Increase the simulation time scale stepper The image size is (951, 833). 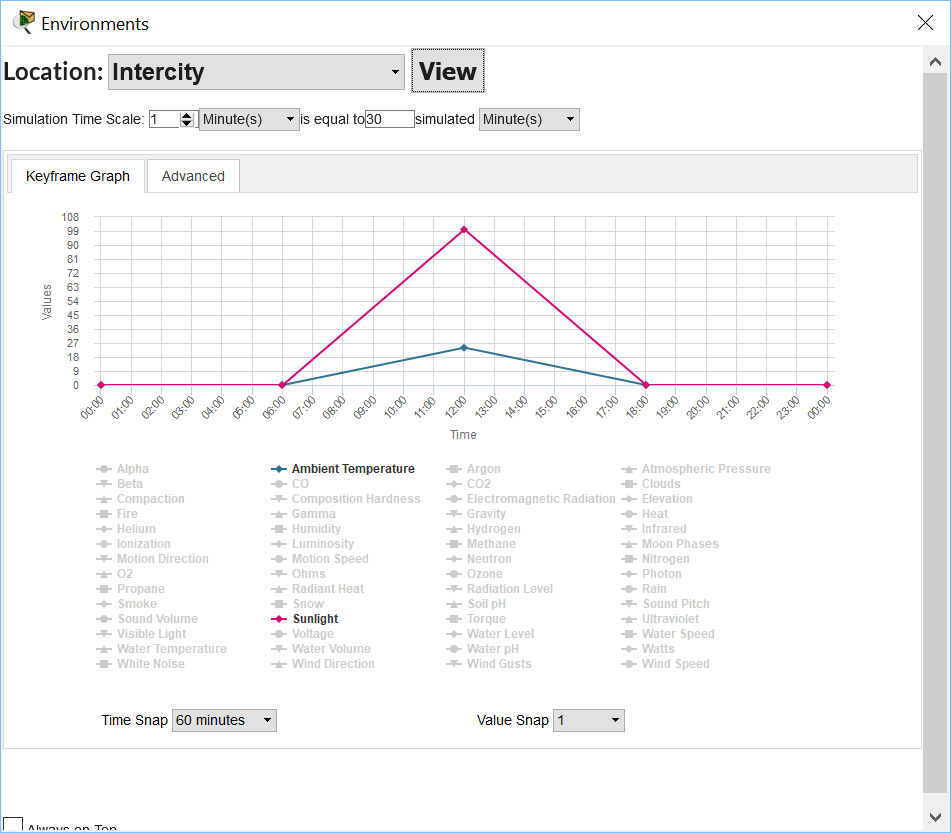tap(187, 115)
